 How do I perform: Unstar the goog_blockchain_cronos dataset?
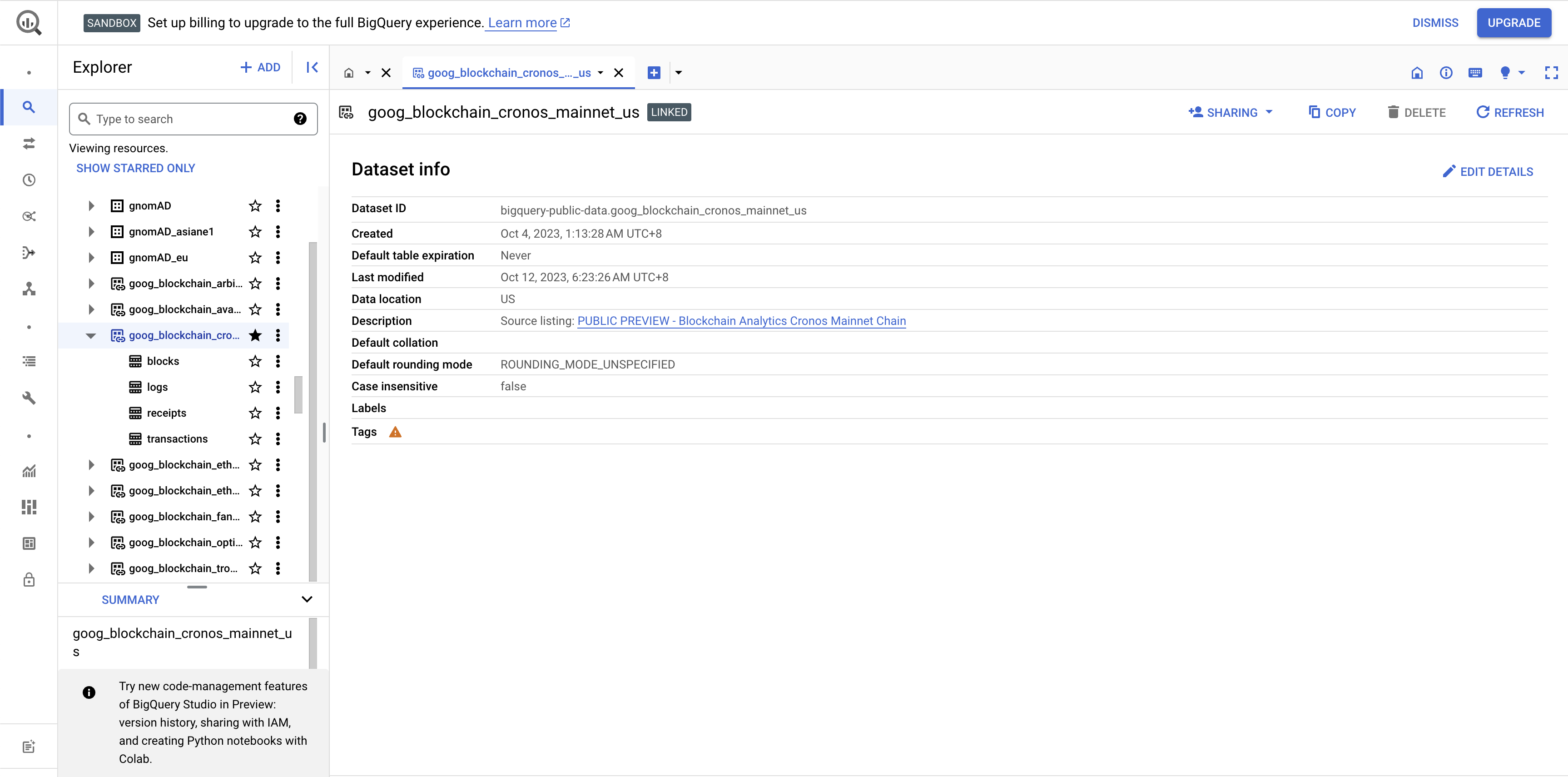(x=255, y=335)
